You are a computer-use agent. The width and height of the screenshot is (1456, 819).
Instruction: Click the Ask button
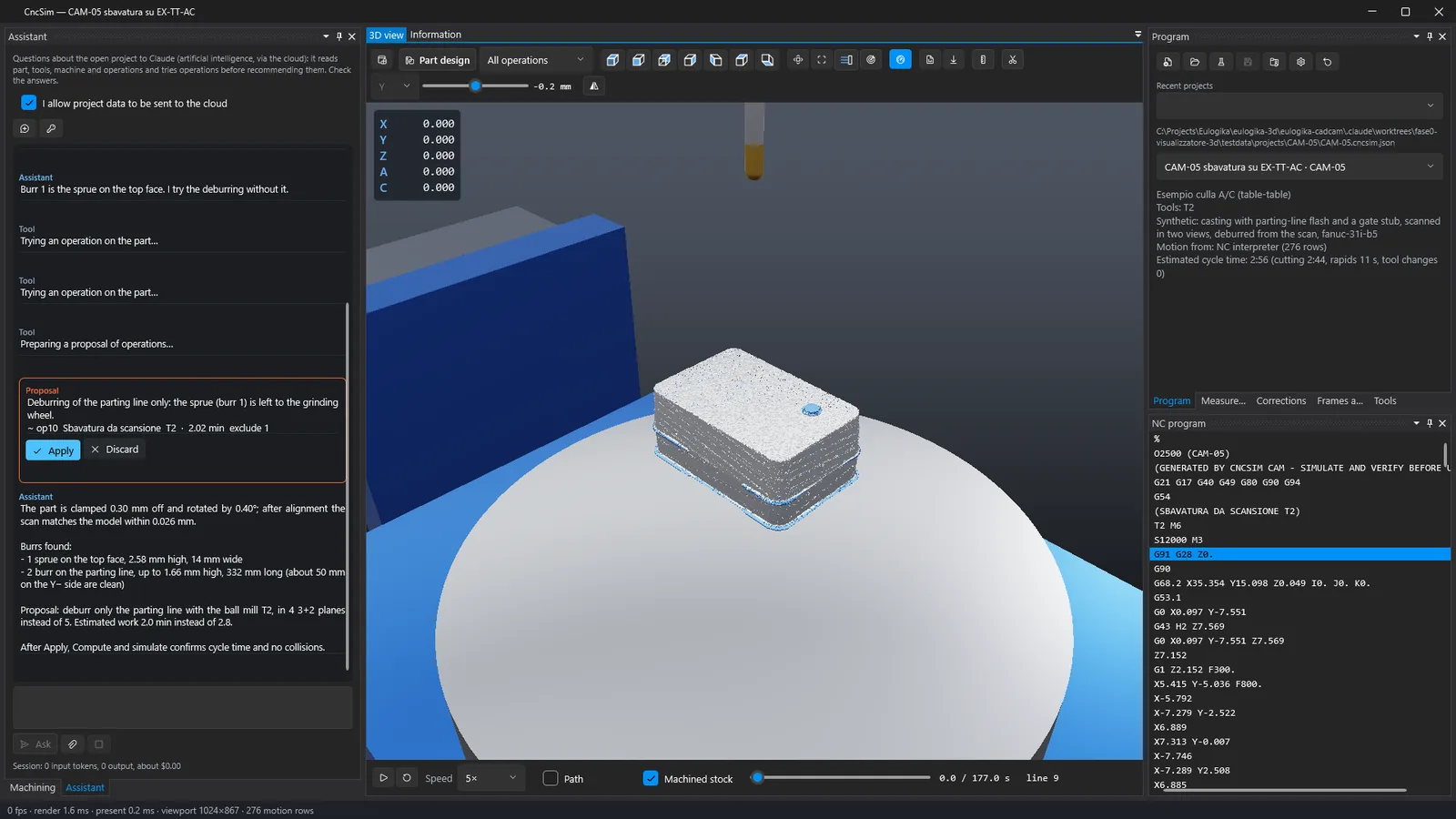[35, 743]
